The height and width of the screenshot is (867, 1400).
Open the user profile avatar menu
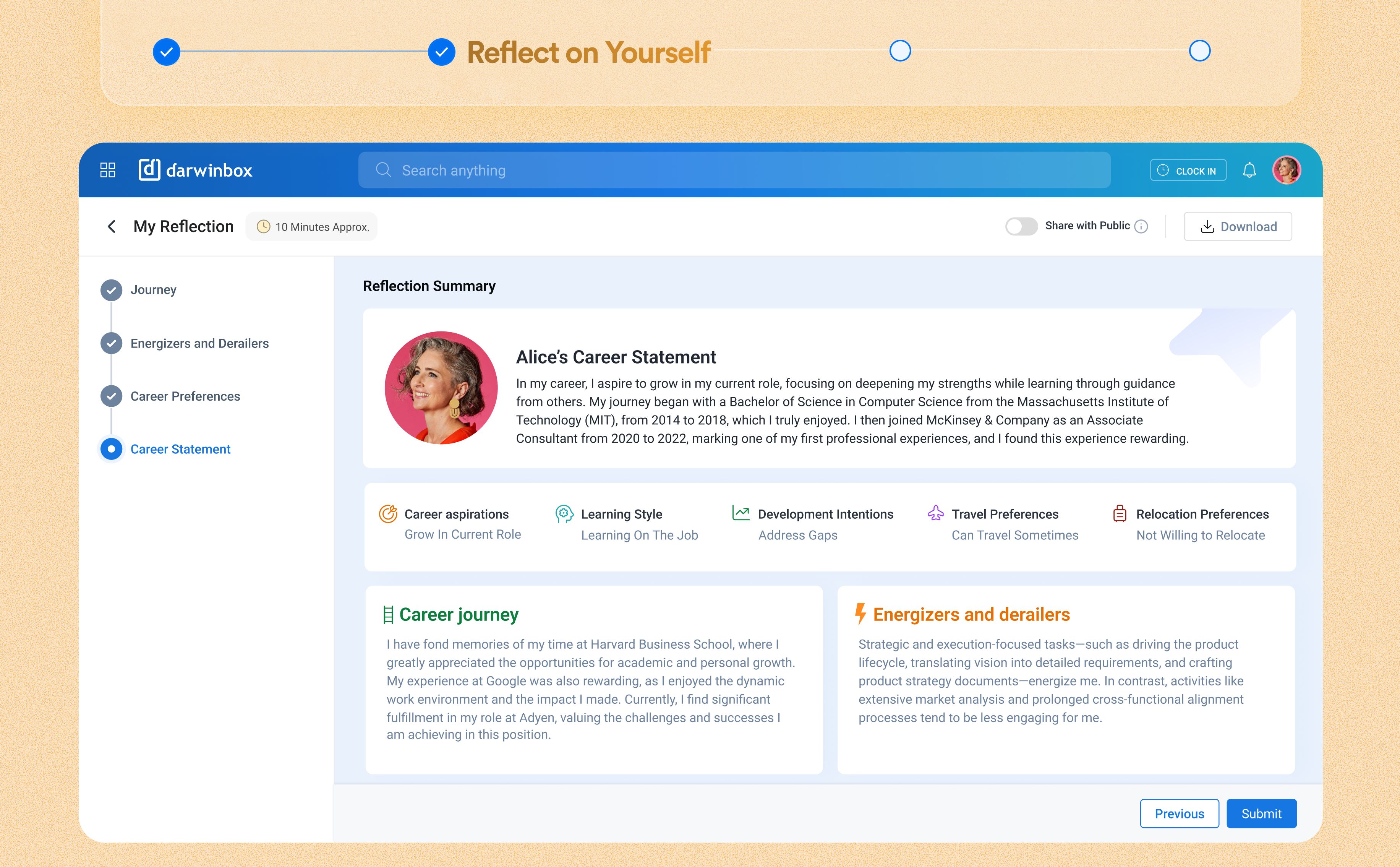(1287, 170)
